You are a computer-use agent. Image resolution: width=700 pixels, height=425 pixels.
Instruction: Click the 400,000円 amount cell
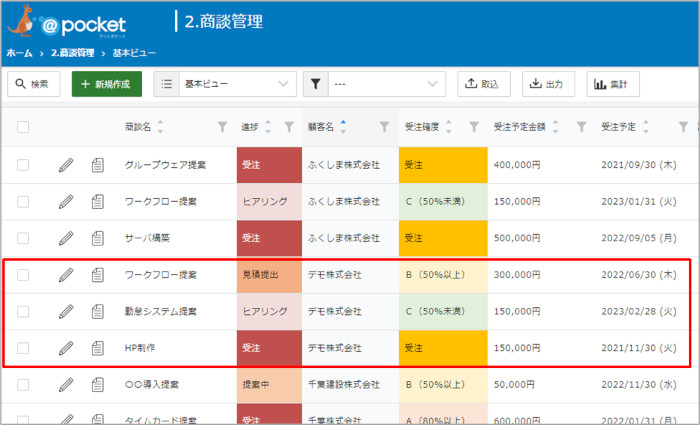click(x=517, y=165)
